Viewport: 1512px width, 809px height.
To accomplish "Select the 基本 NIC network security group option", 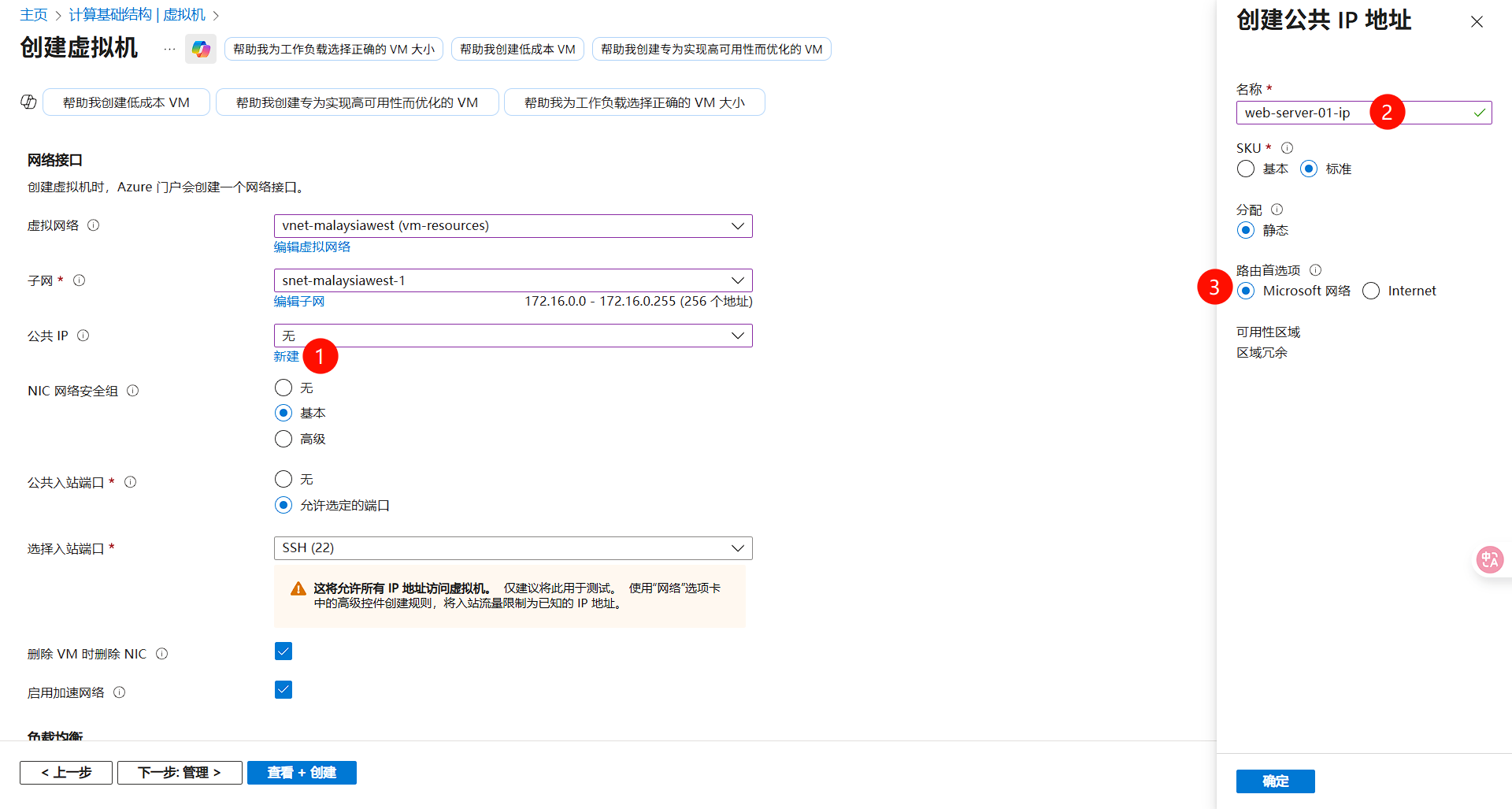I will click(283, 412).
